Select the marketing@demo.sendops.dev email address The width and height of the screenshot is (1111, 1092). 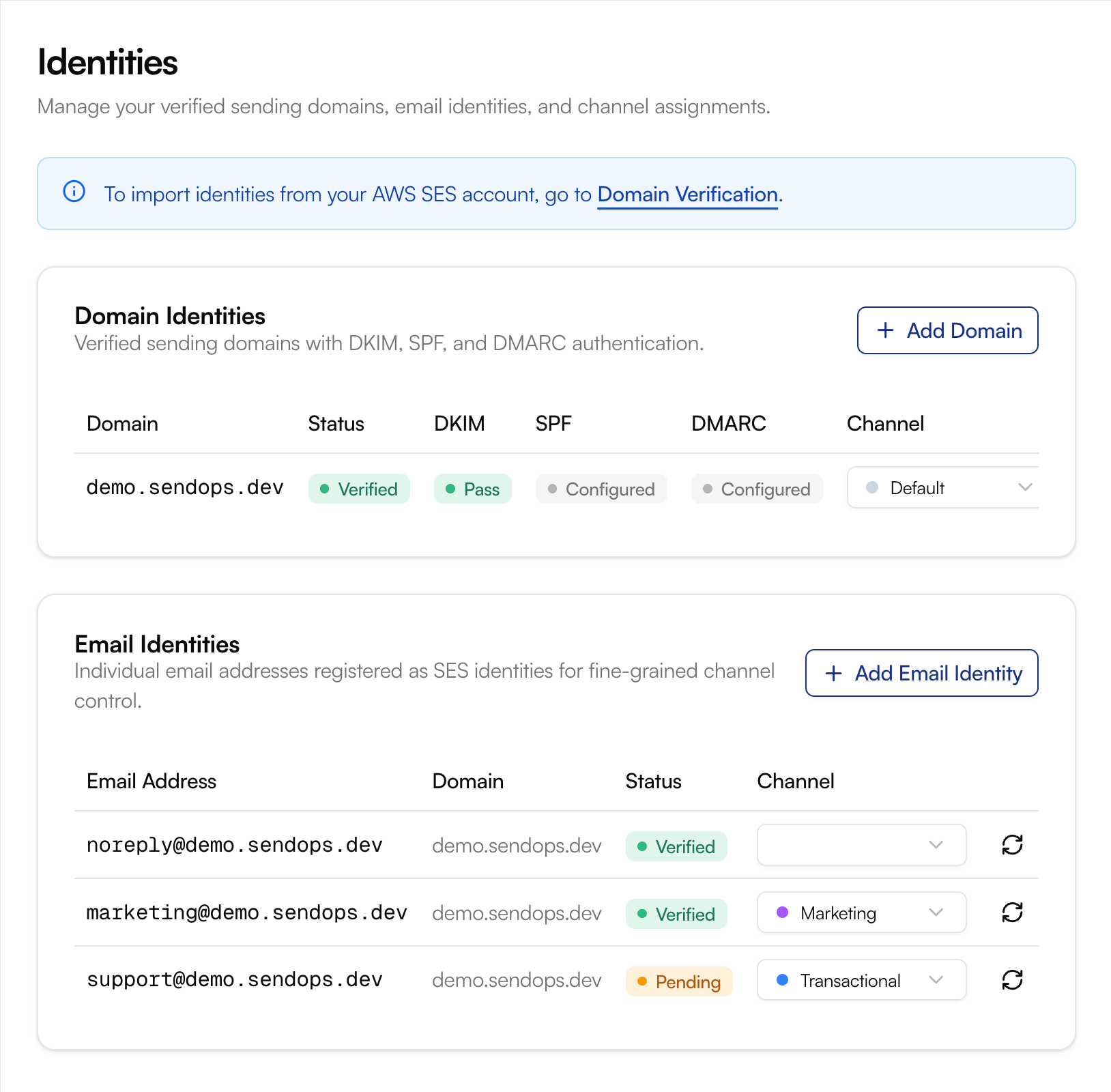tap(246, 913)
